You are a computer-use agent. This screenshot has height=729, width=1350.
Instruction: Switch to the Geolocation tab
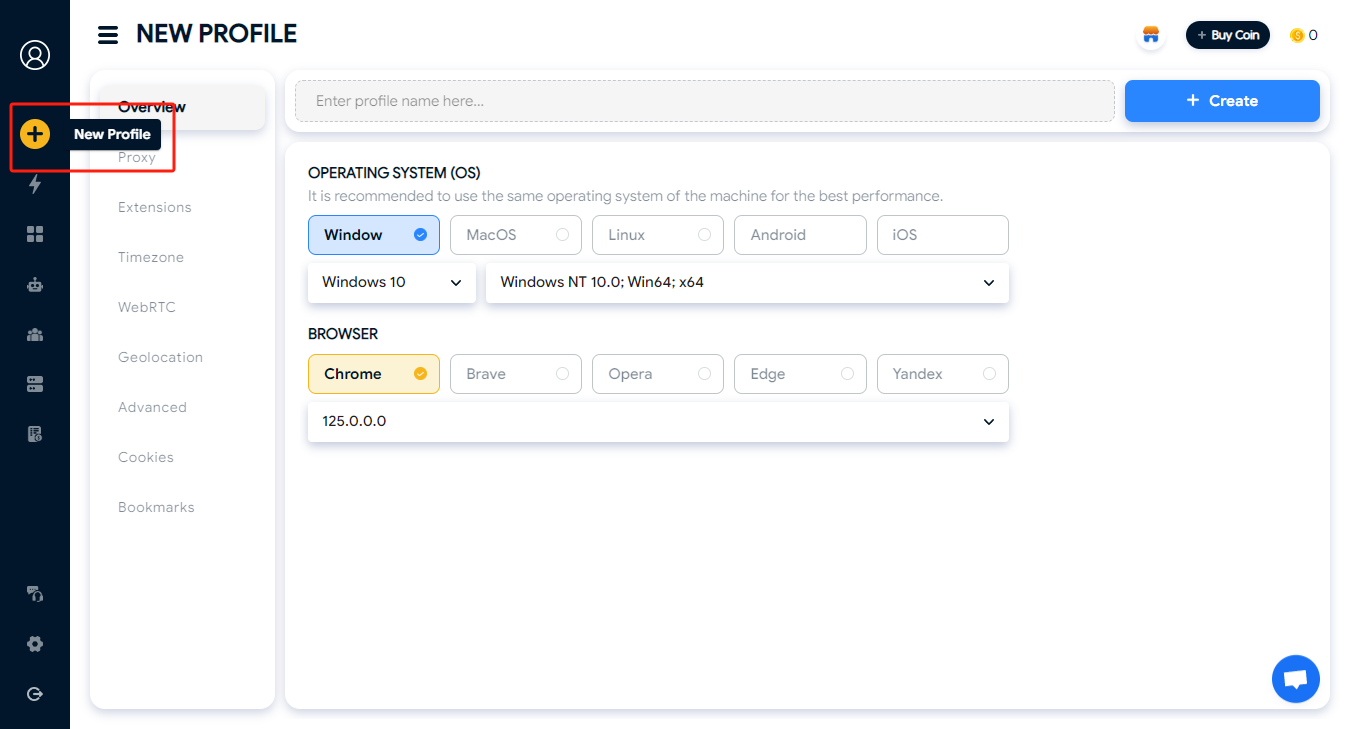tap(160, 357)
